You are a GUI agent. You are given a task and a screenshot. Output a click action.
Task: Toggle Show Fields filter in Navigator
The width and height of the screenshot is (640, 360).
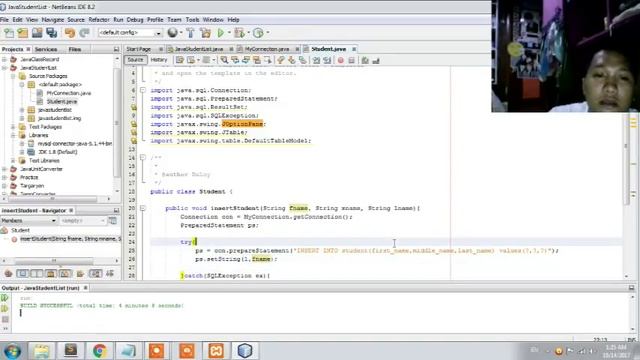click(22, 273)
